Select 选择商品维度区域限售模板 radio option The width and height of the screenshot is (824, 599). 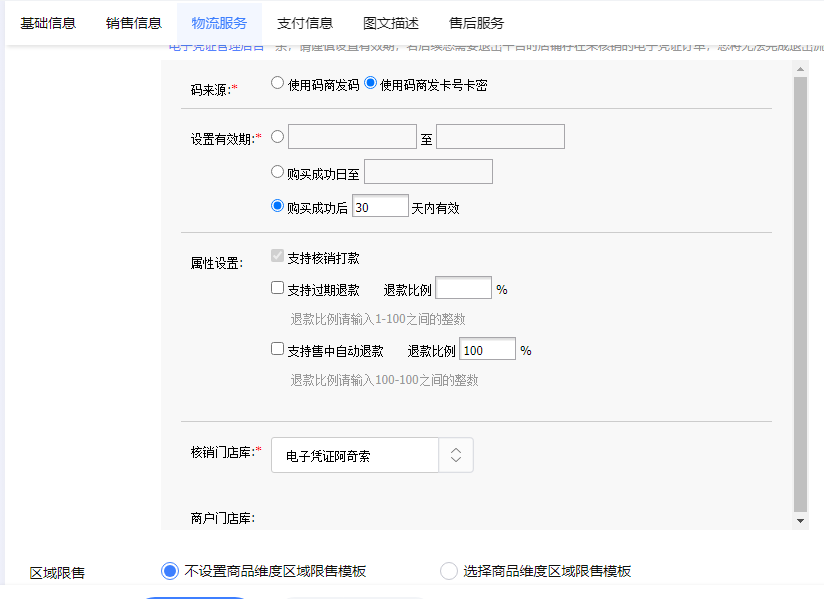tap(449, 571)
